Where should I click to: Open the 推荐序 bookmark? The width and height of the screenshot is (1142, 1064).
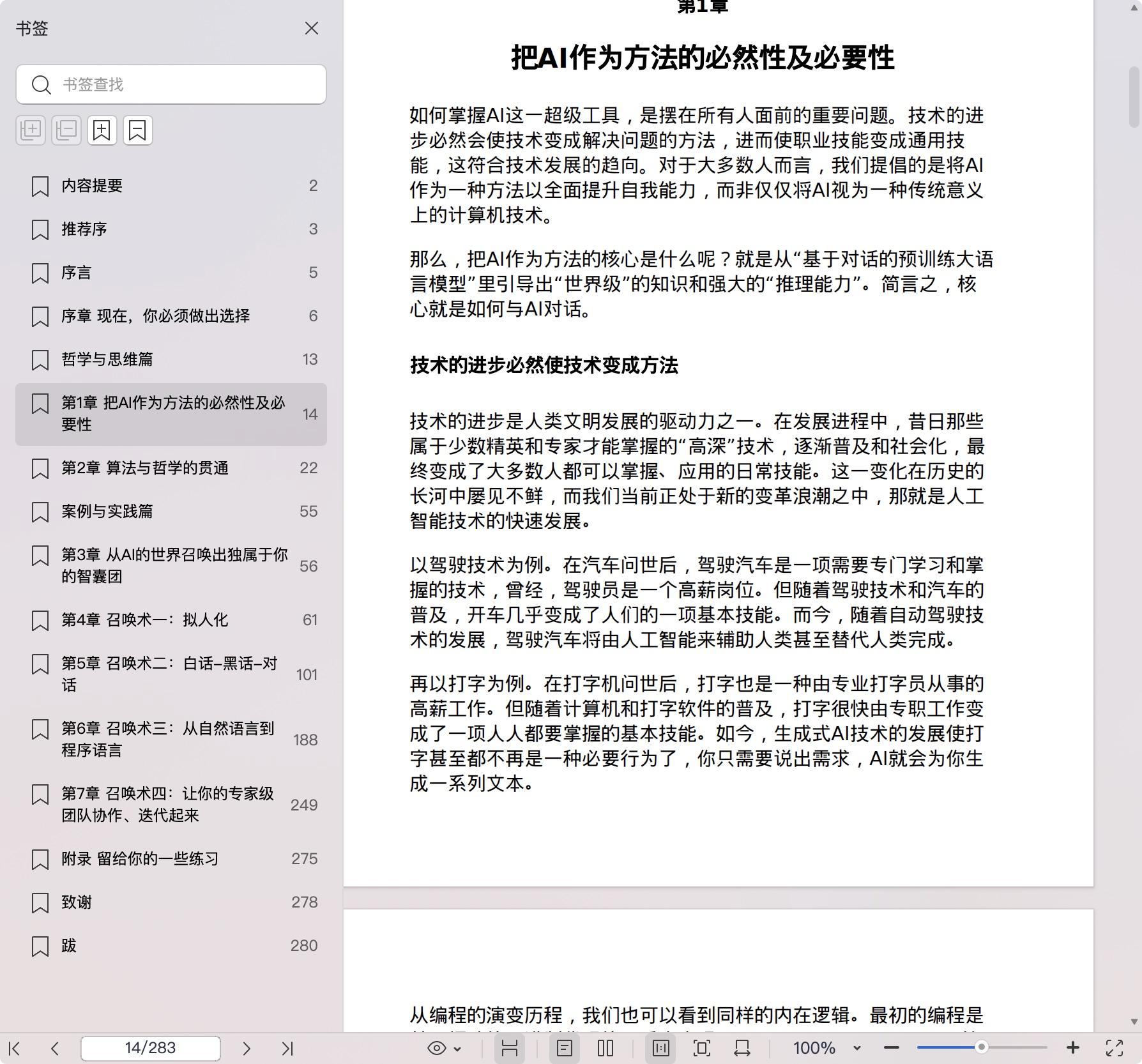[171, 229]
